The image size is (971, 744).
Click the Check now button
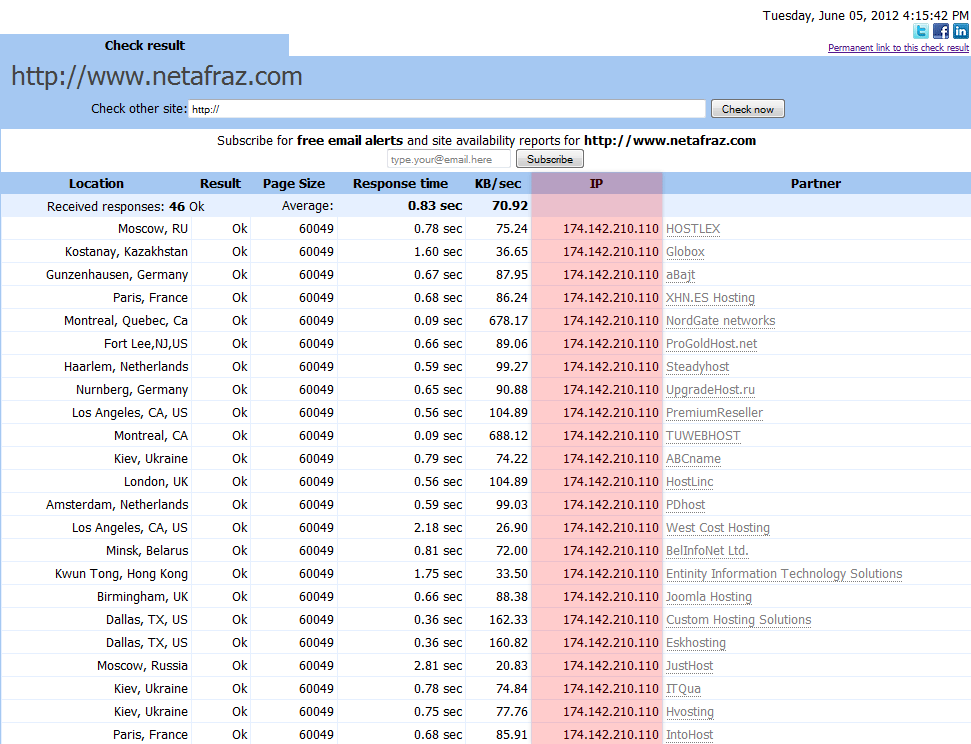coord(747,109)
